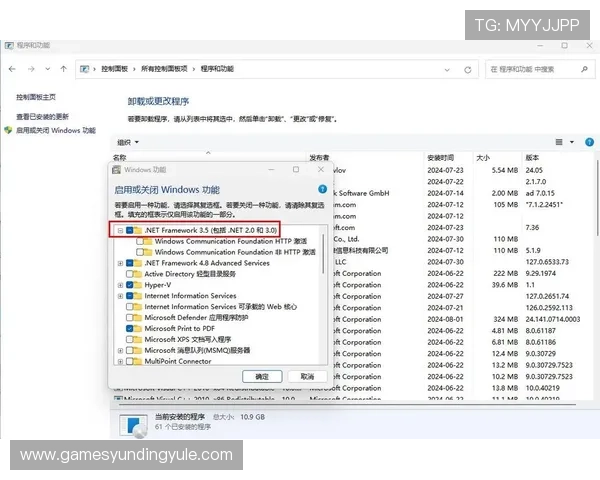Image resolution: width=600 pixels, height=480 pixels.
Task: Click the programs list horizontal scrollbar
Action: click(x=347, y=403)
